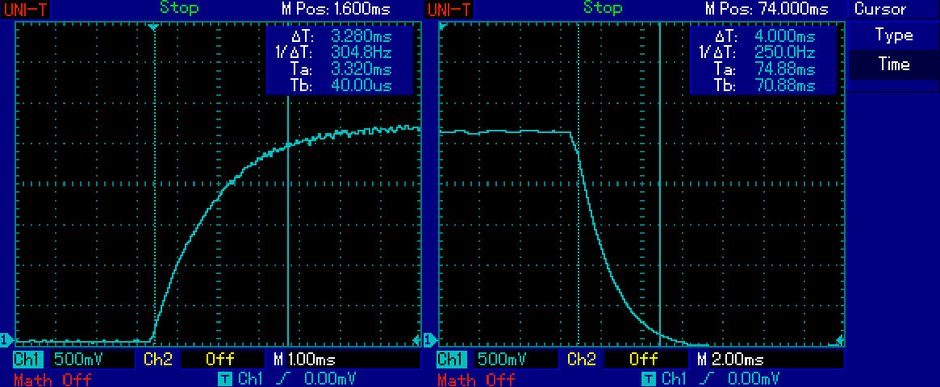This screenshot has width=940, height=387.
Task: Toggle Ch2 Off indicator on left scope
Action: tap(219, 359)
